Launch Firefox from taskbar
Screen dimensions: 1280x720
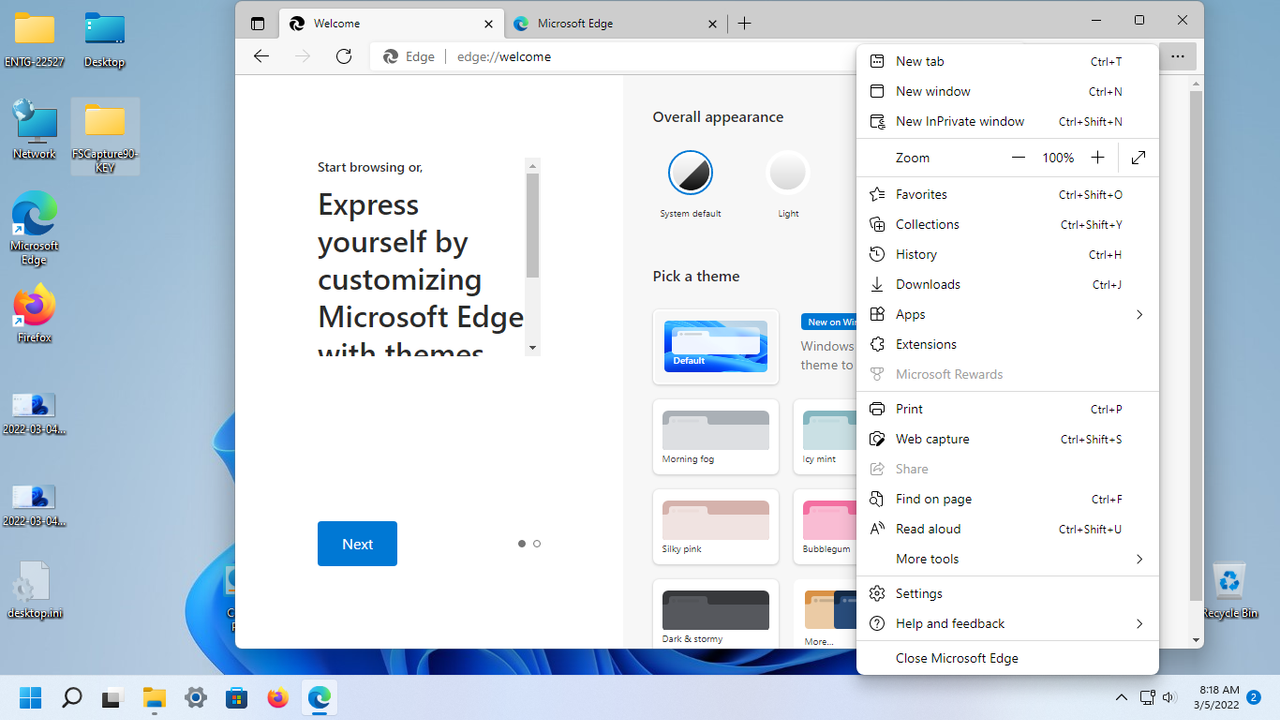(278, 697)
